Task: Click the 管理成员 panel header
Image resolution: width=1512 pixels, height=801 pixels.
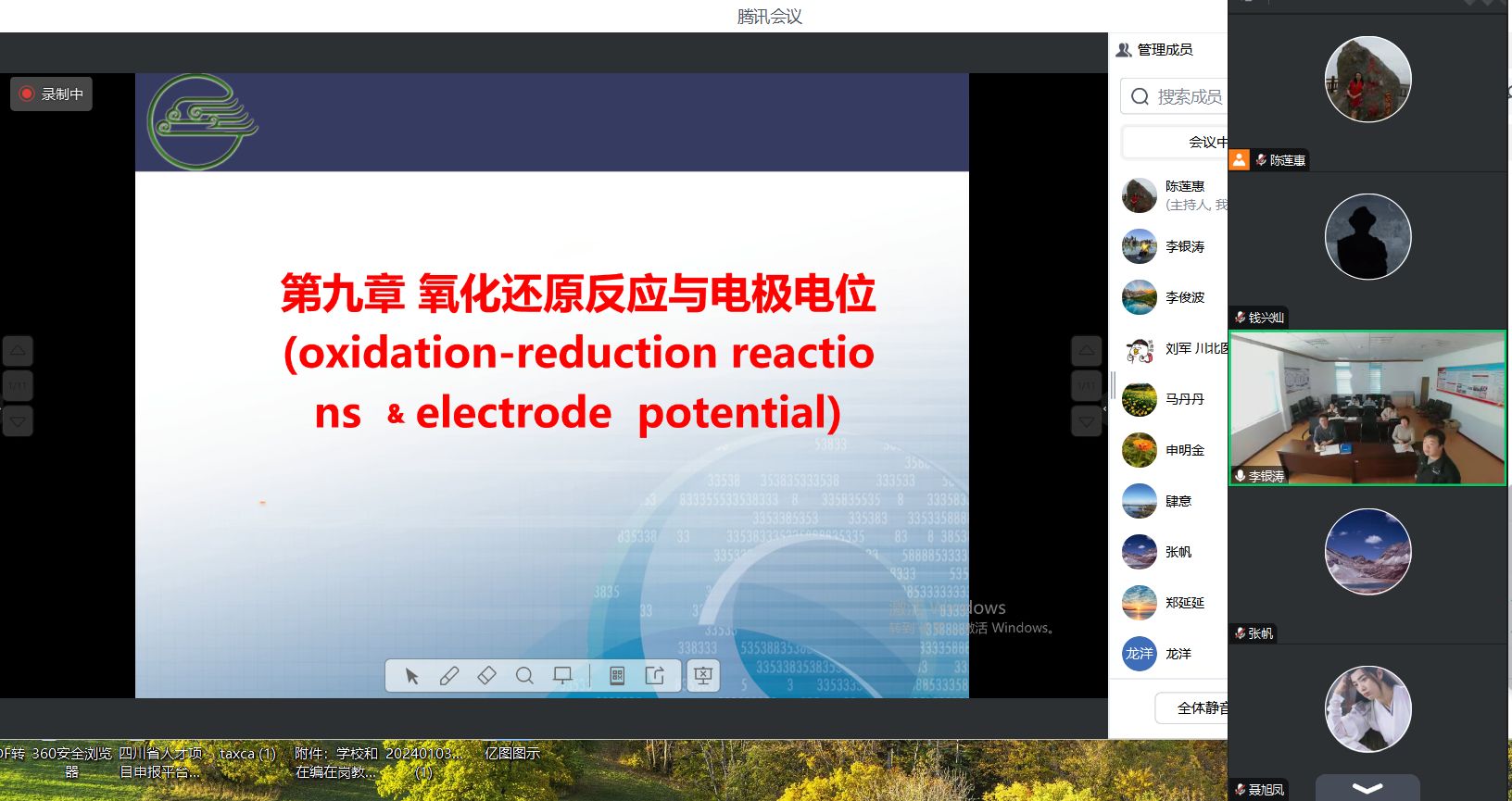Action: click(1164, 50)
